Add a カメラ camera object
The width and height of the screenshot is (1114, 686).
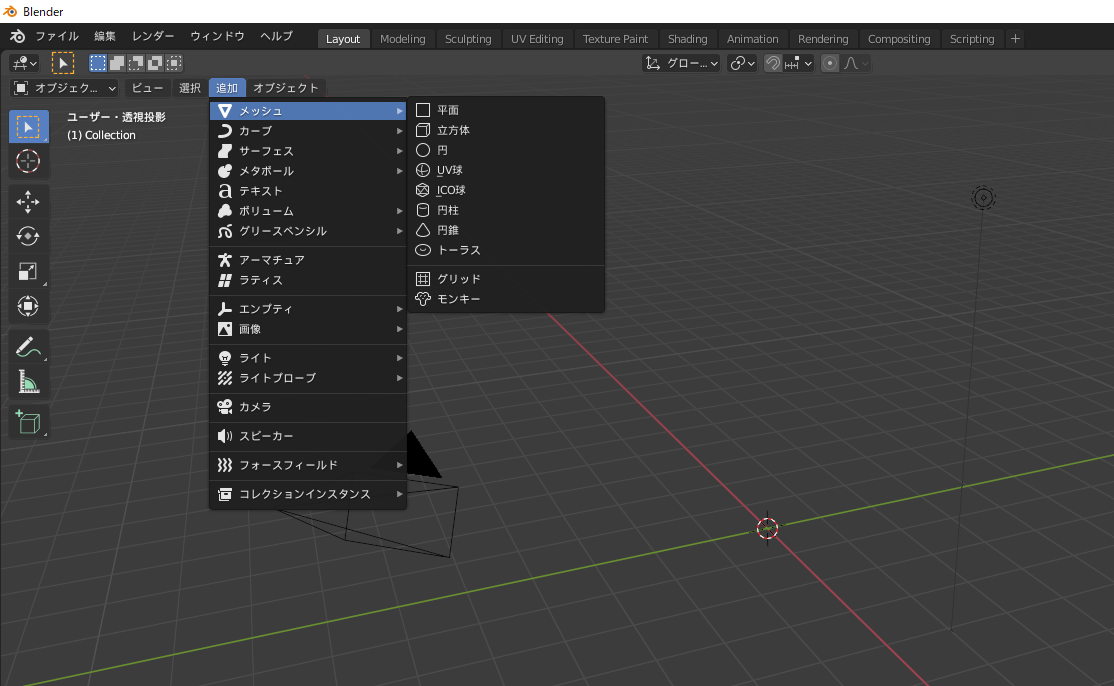click(308, 407)
